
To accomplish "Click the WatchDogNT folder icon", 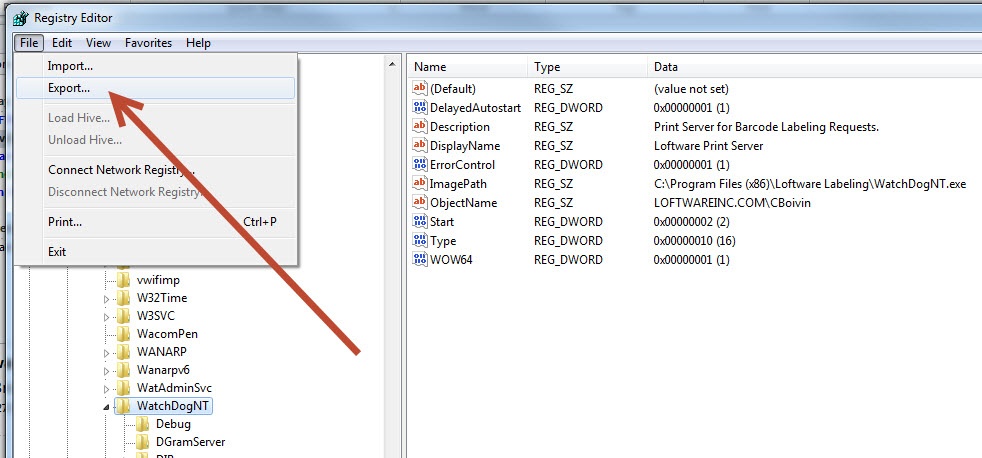I will click(x=123, y=407).
